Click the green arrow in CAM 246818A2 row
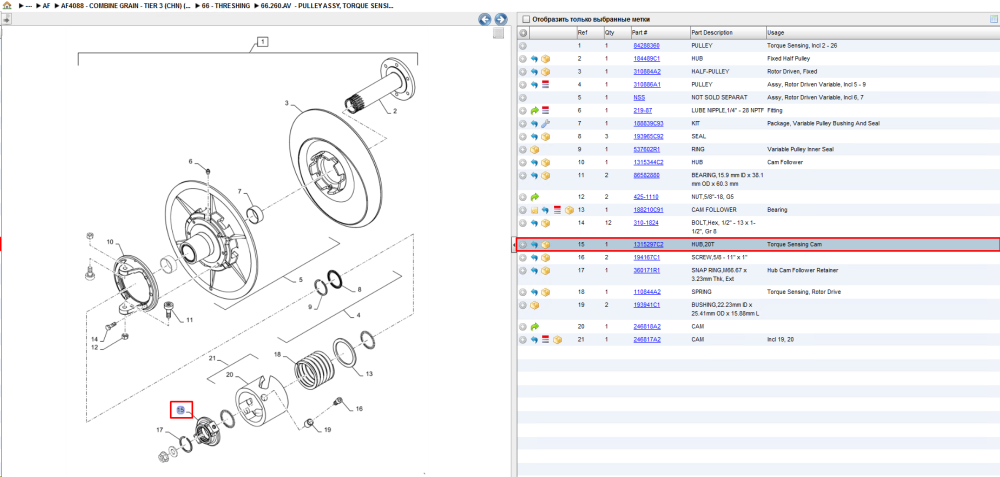Viewport: 1000px width, 477px height. (534, 327)
